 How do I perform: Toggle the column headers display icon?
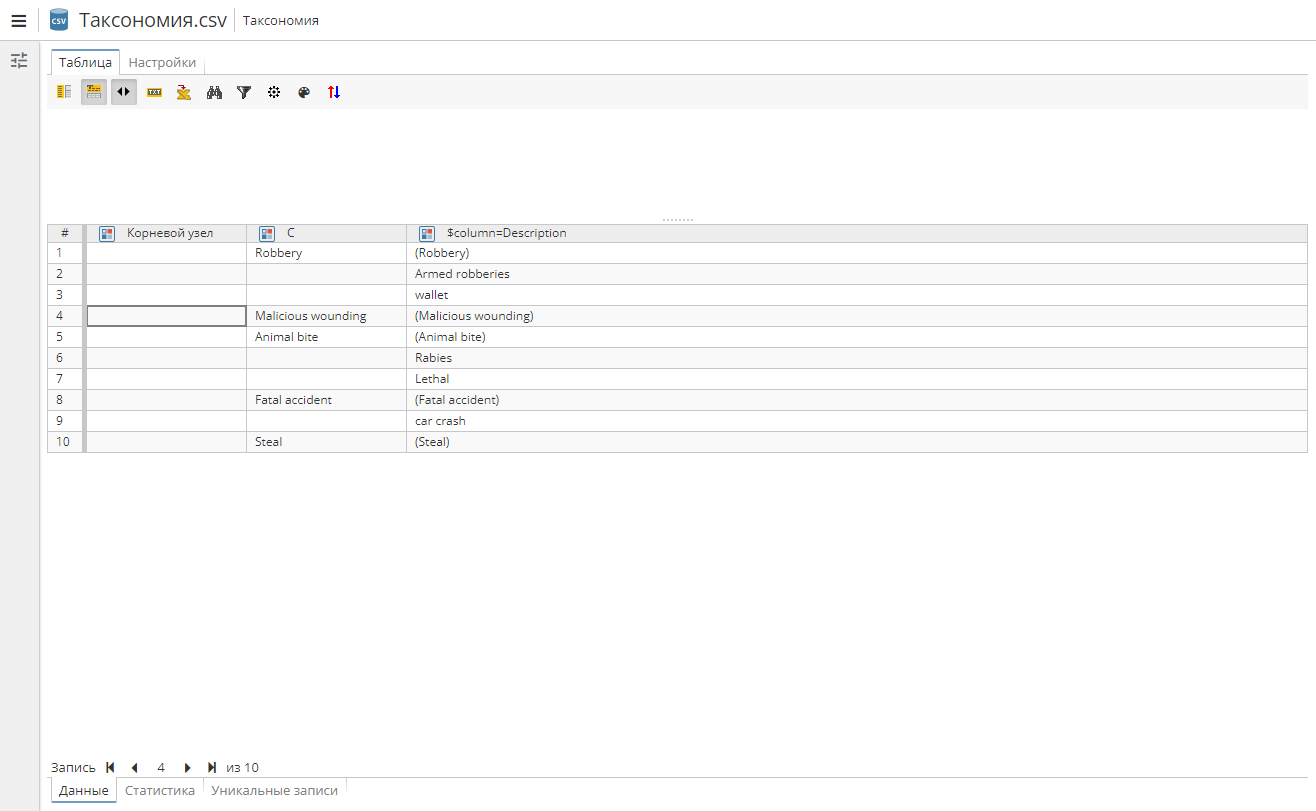tap(94, 92)
